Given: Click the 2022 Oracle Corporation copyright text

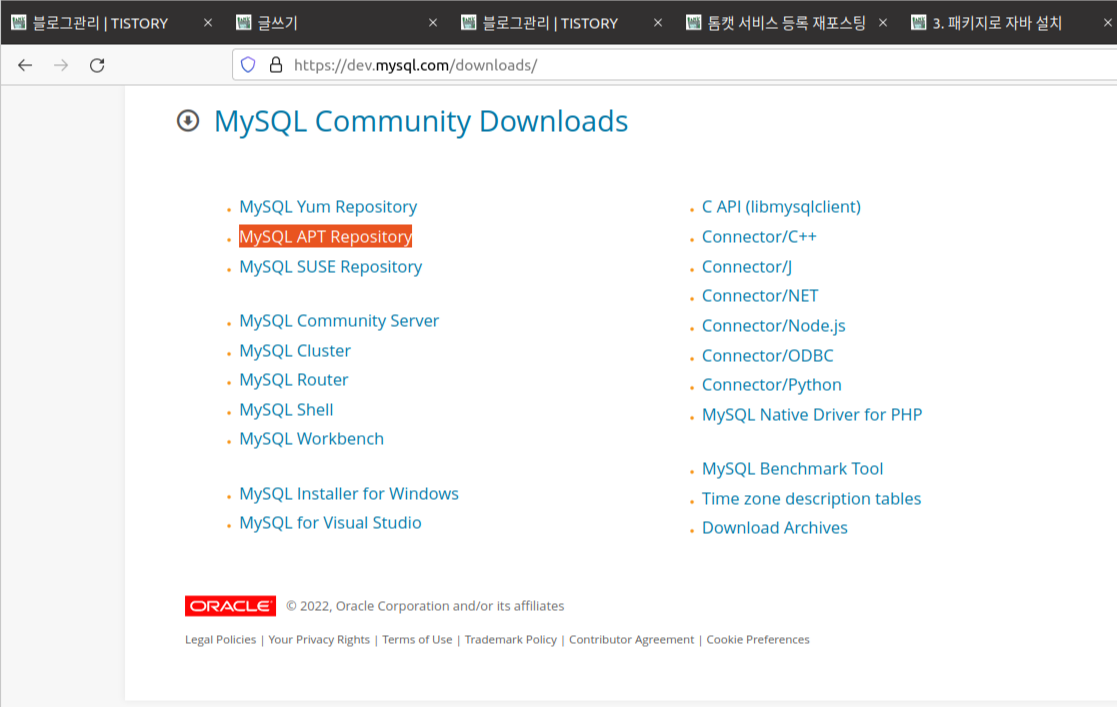Looking at the screenshot, I should pos(425,606).
